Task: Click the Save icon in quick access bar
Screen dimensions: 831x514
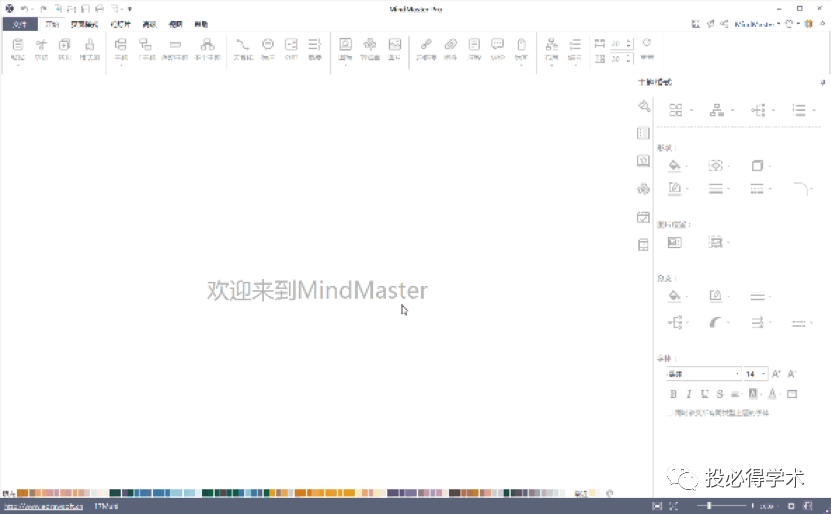Action: 85,9
